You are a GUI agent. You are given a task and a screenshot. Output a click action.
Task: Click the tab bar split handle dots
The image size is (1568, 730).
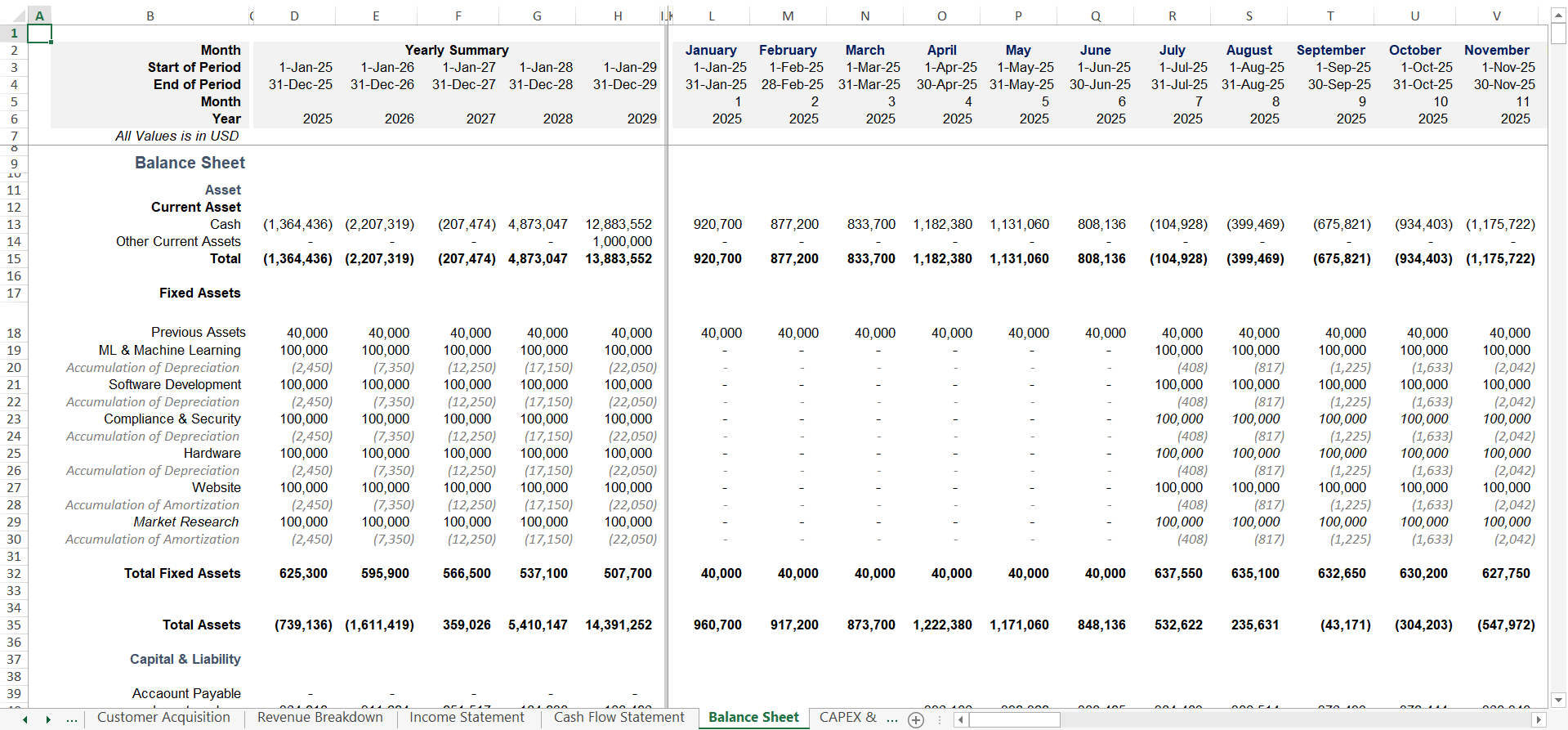(940, 720)
